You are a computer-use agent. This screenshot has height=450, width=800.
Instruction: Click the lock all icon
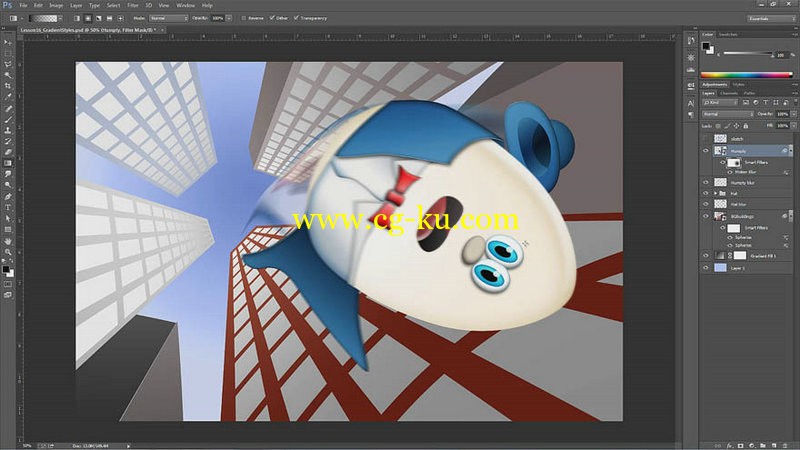click(x=745, y=126)
